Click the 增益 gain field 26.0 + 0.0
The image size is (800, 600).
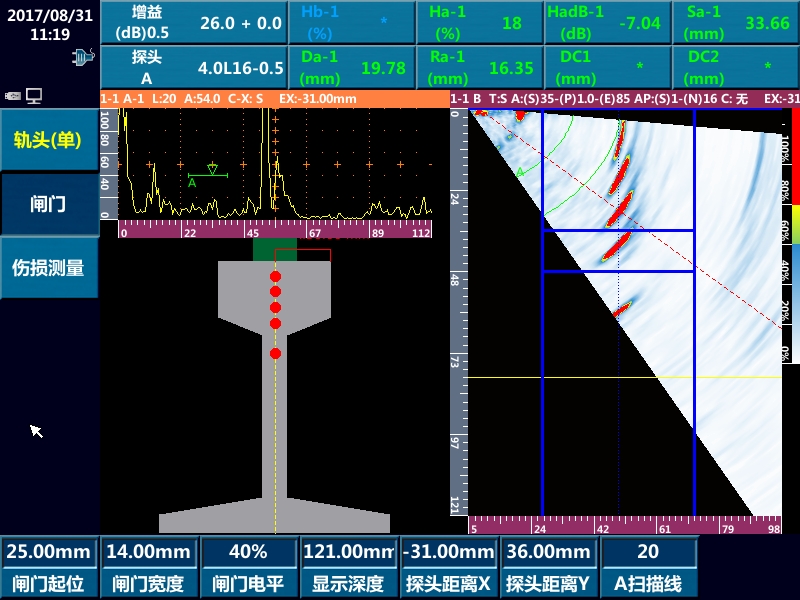[192, 22]
